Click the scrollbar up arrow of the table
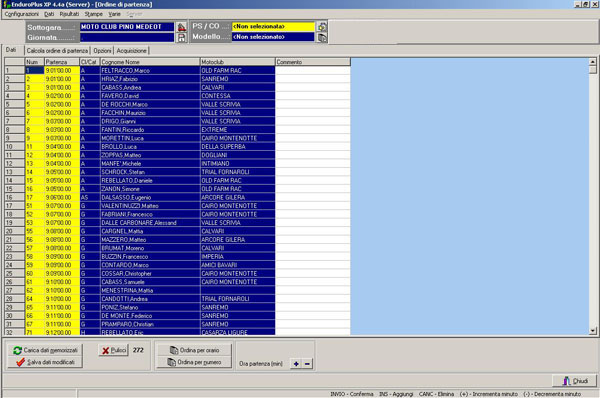 point(593,62)
